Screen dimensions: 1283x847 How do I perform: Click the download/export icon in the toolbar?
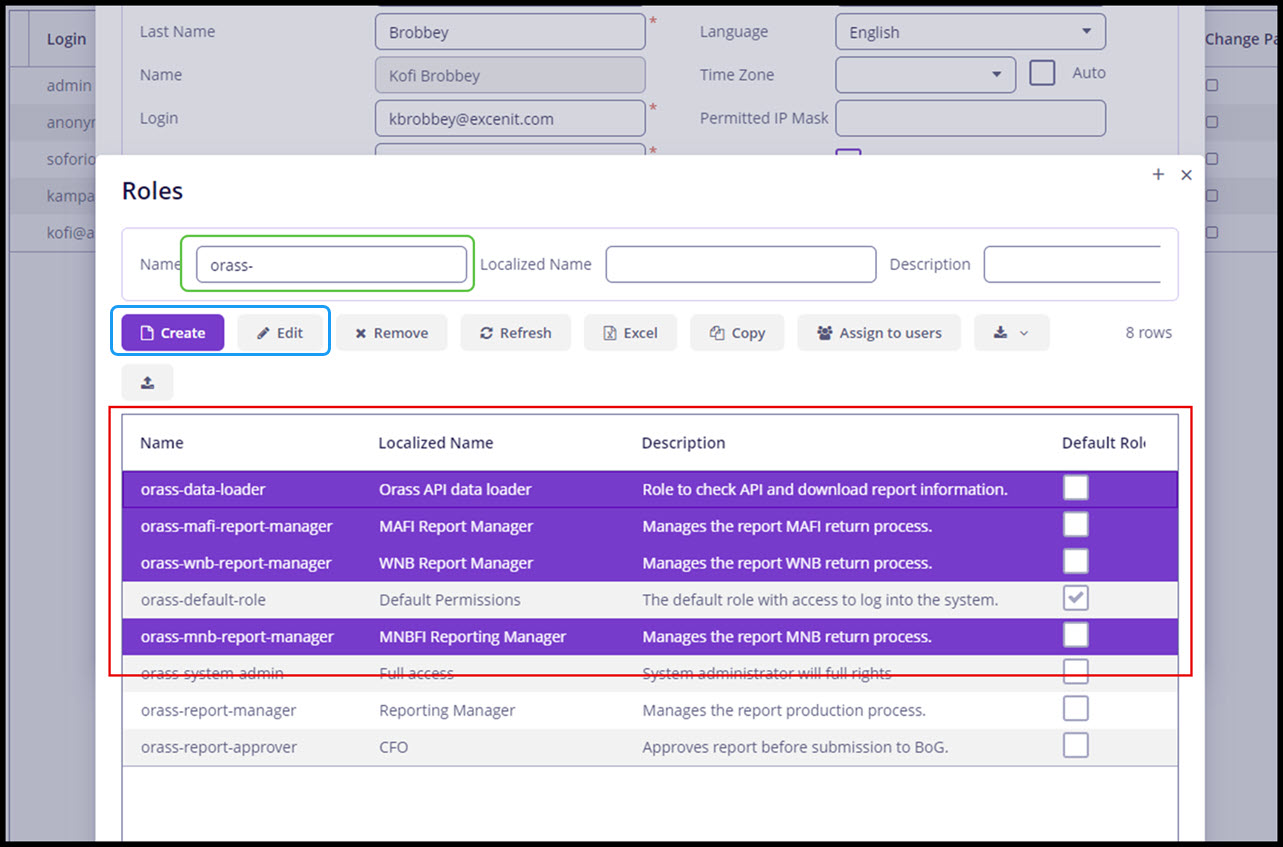pyautogui.click(x=1000, y=332)
